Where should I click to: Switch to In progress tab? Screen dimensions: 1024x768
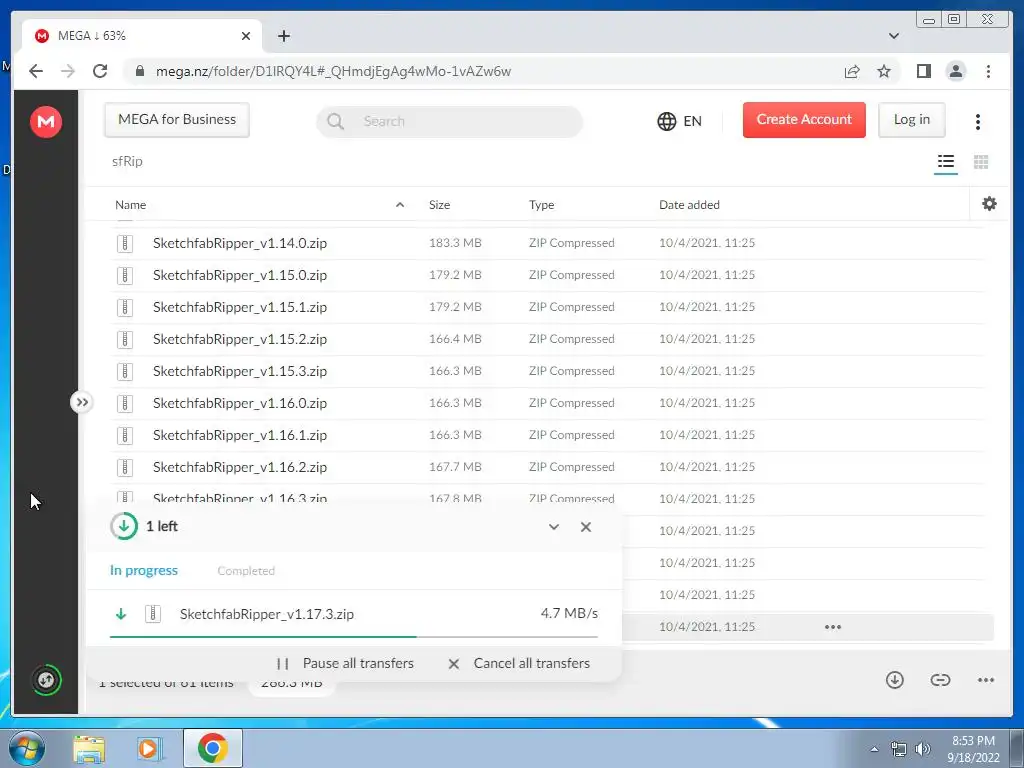[x=144, y=570]
